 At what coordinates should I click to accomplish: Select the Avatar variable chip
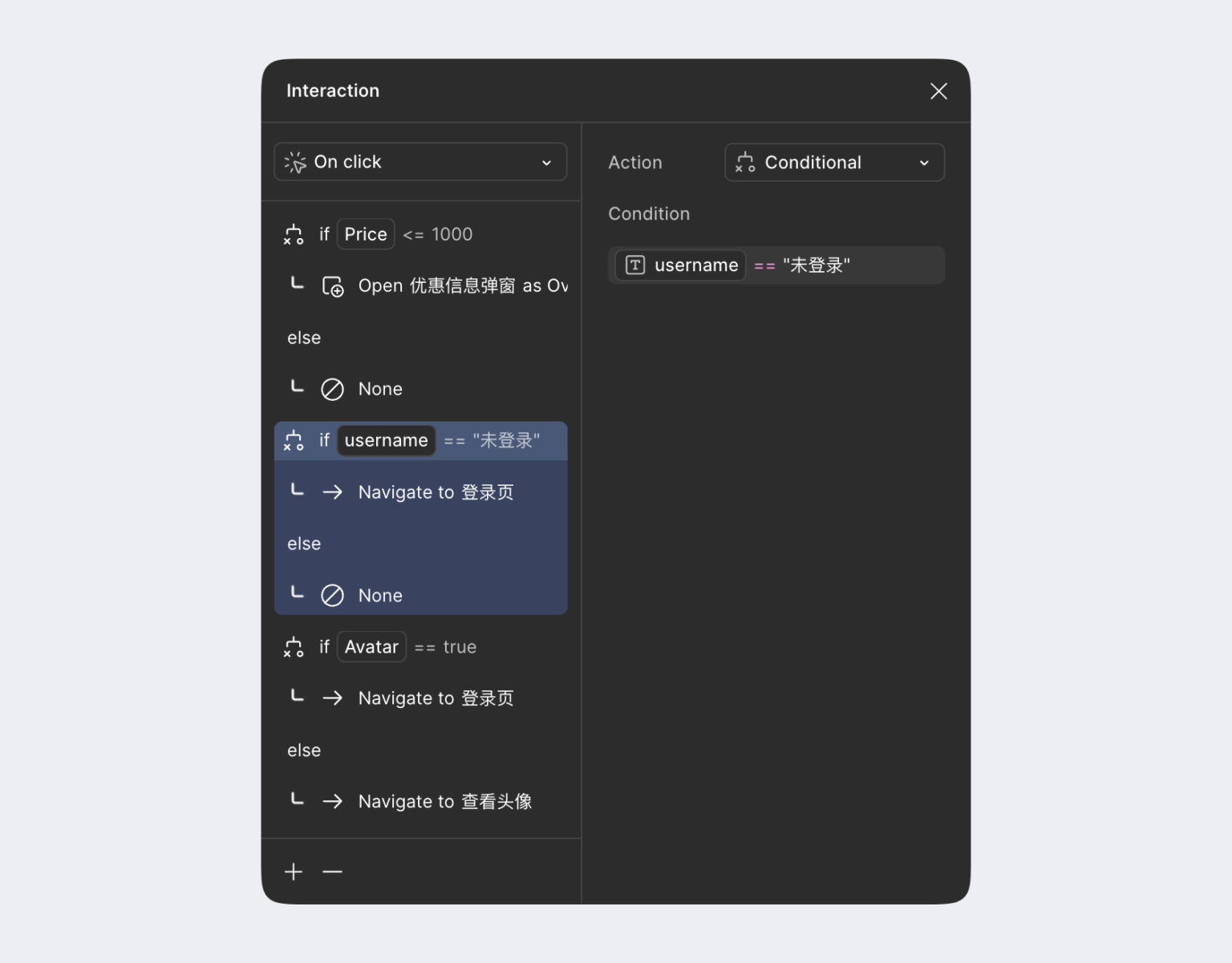371,647
